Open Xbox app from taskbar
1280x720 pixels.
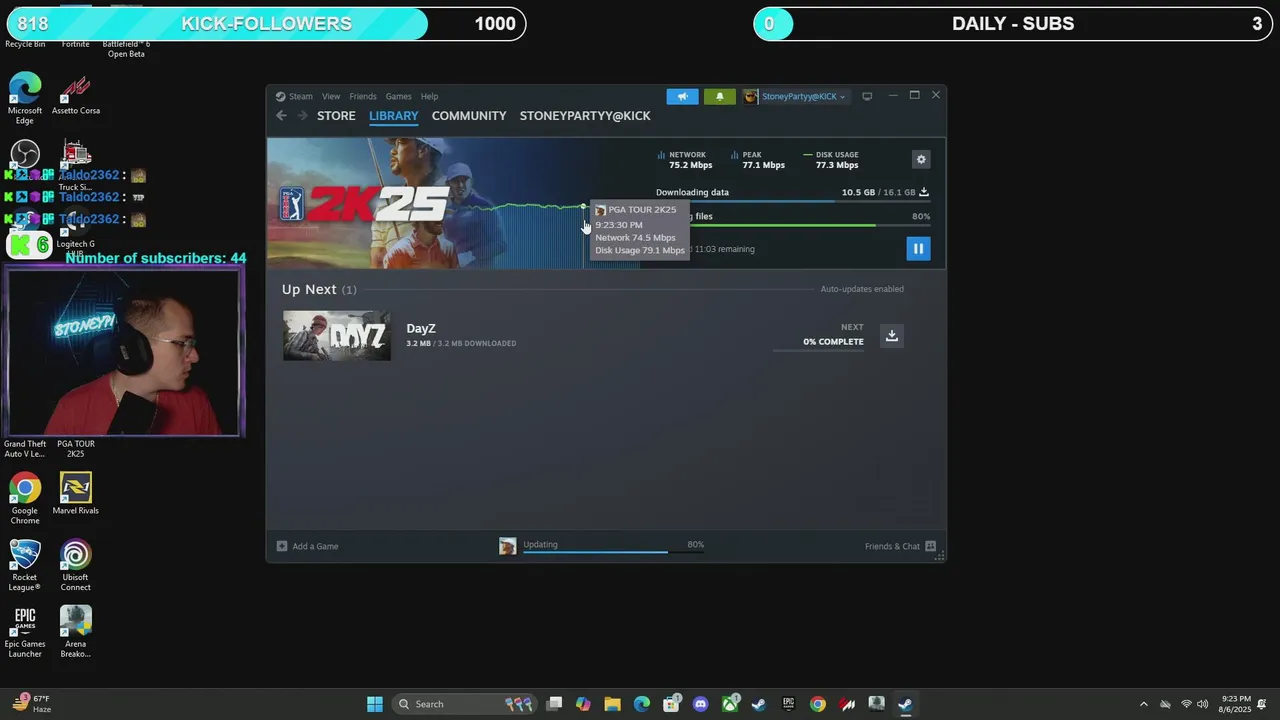[730, 704]
